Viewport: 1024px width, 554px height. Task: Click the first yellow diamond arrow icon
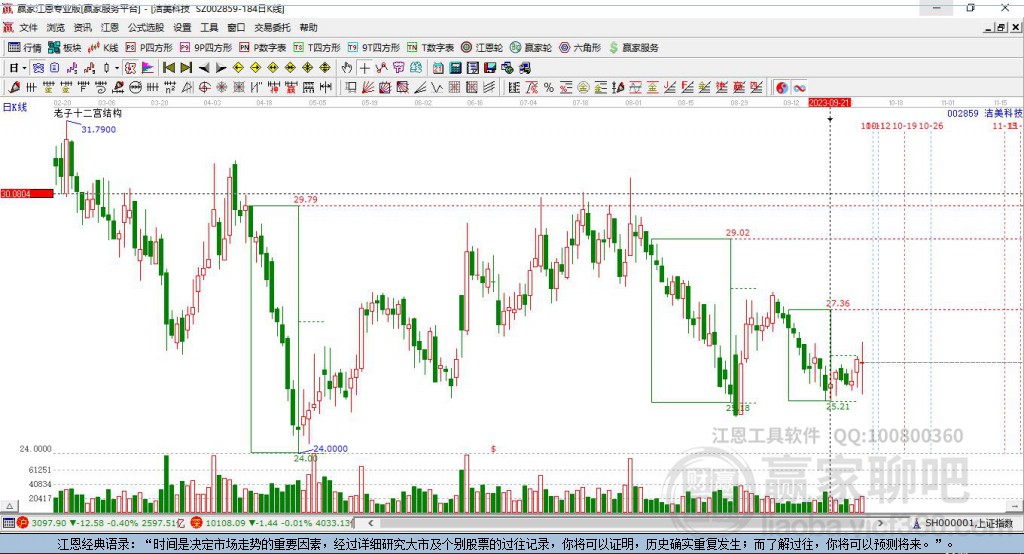click(x=238, y=68)
